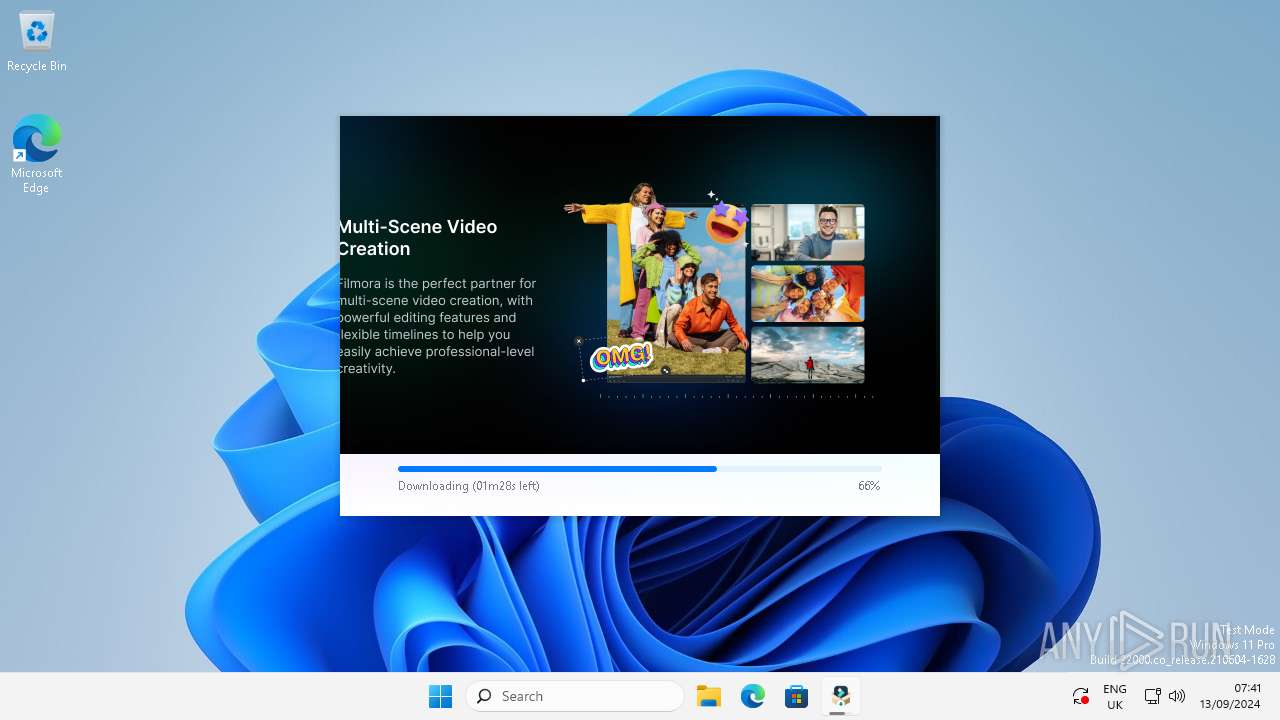Open File Explorer from the taskbar
The width and height of the screenshot is (1280, 720).
point(709,696)
